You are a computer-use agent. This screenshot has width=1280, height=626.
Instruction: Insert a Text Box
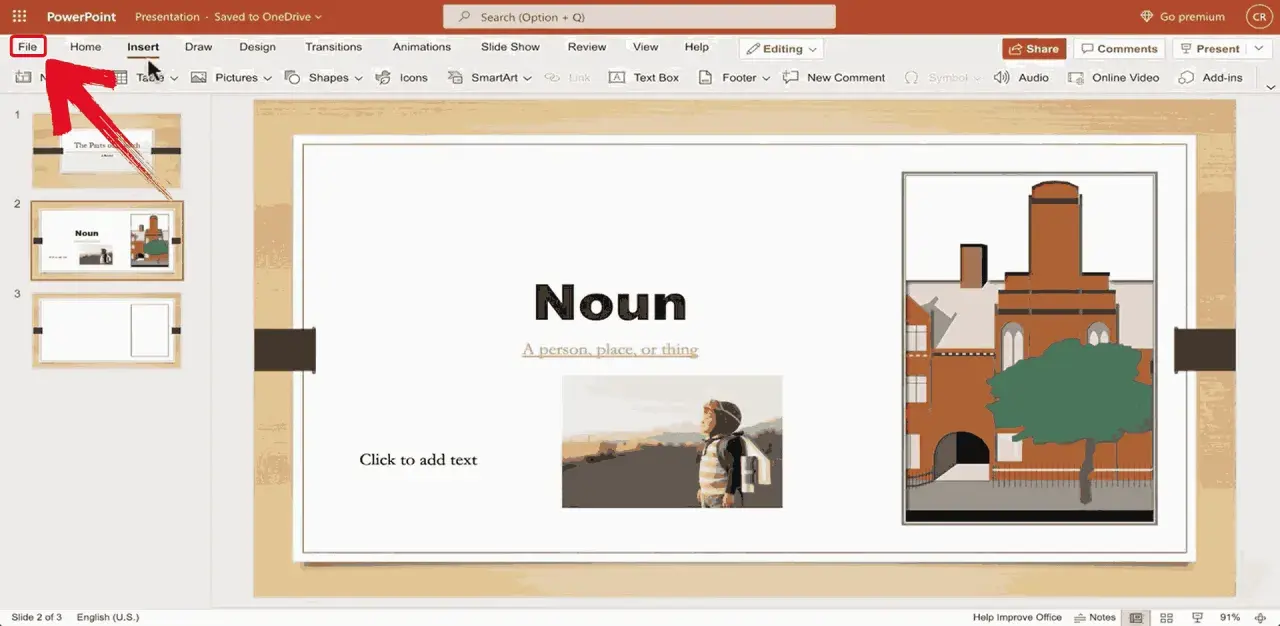(x=644, y=77)
